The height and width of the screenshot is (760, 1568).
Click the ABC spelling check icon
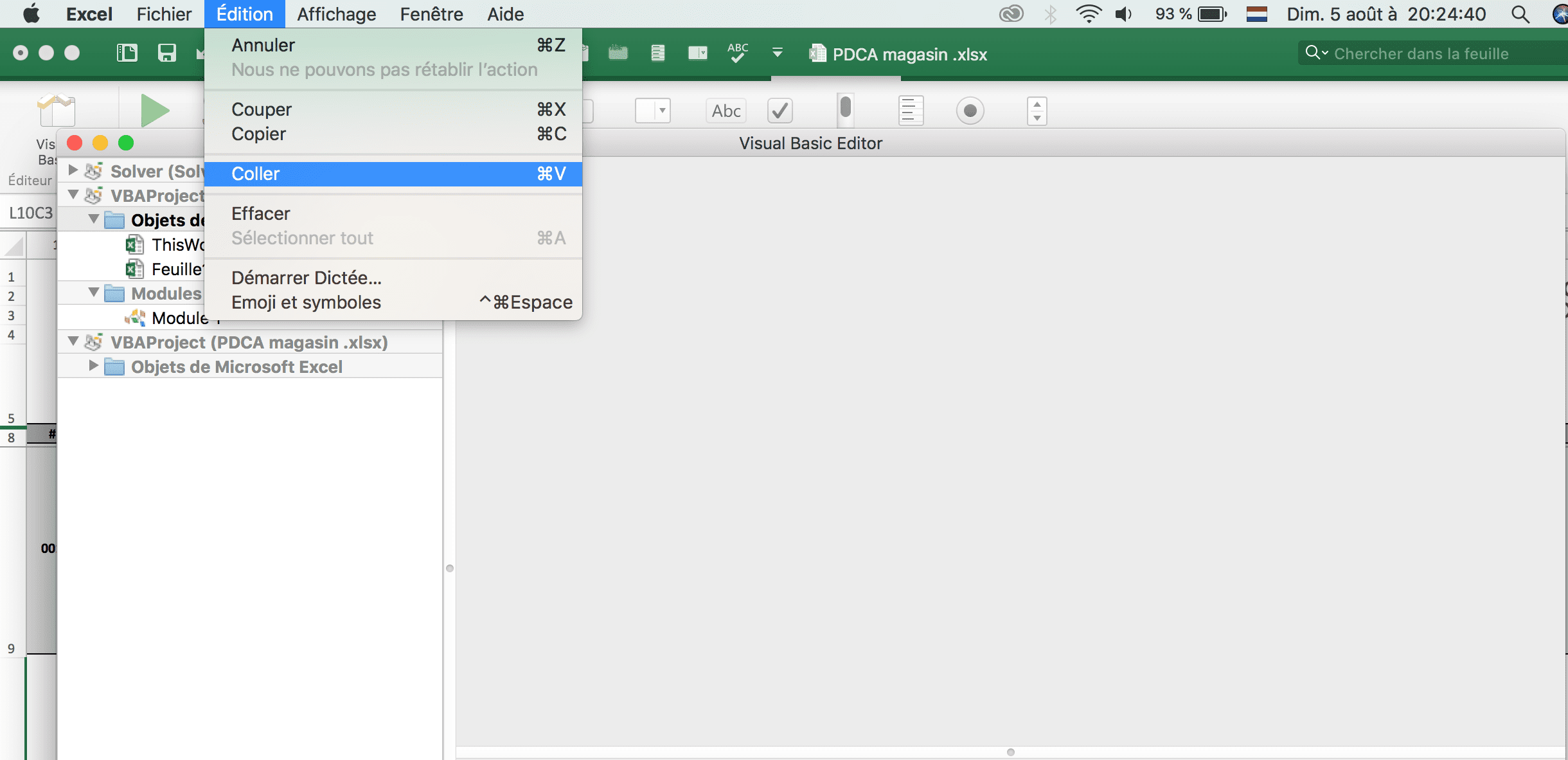[x=737, y=53]
